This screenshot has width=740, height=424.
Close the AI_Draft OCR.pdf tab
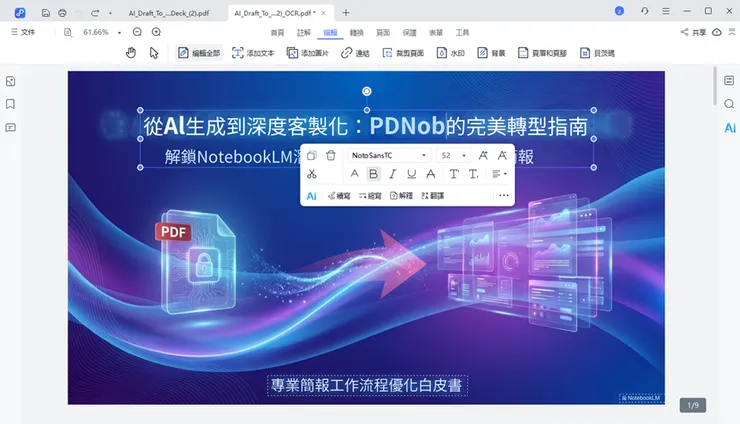[324, 13]
